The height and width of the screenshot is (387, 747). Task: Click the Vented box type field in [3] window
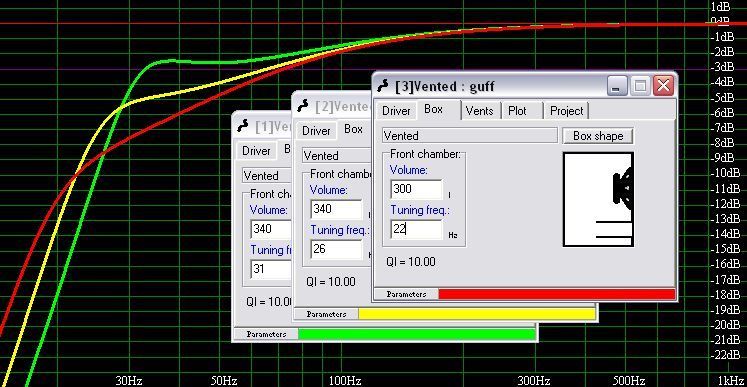469,136
